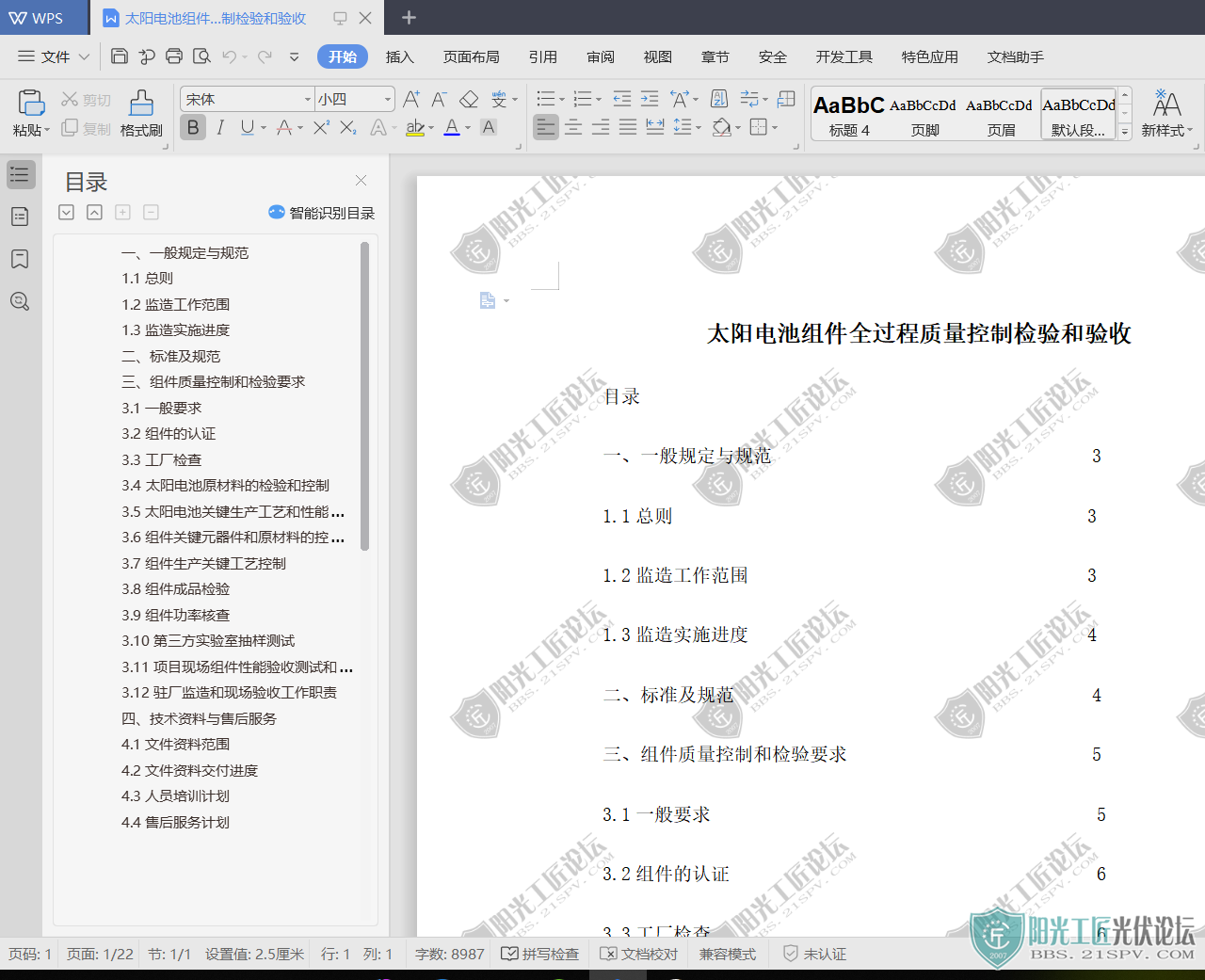The height and width of the screenshot is (980, 1205).
Task: Close the 目录 outline pane
Action: pos(361,180)
